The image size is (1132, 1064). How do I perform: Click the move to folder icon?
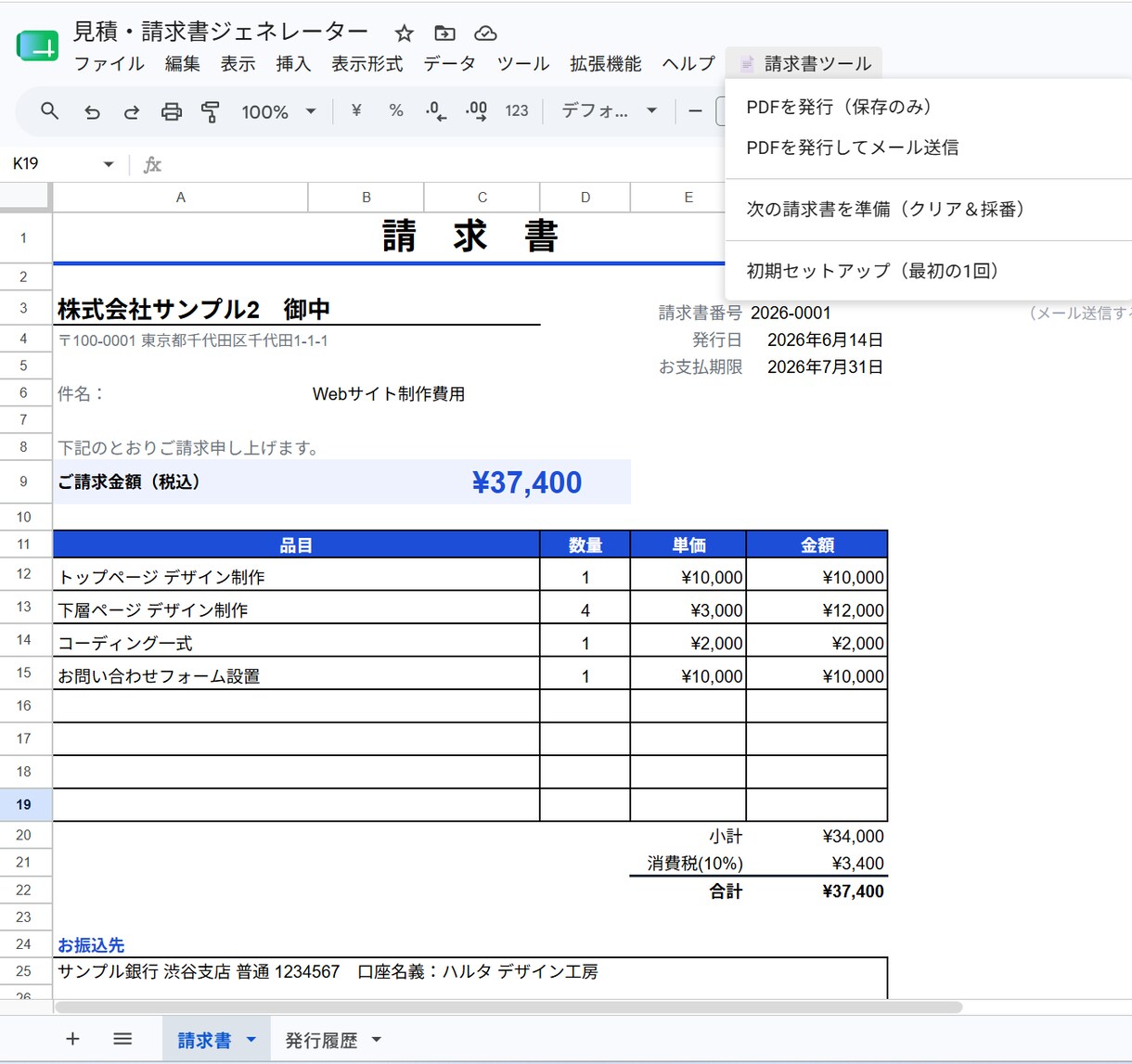pyautogui.click(x=444, y=33)
